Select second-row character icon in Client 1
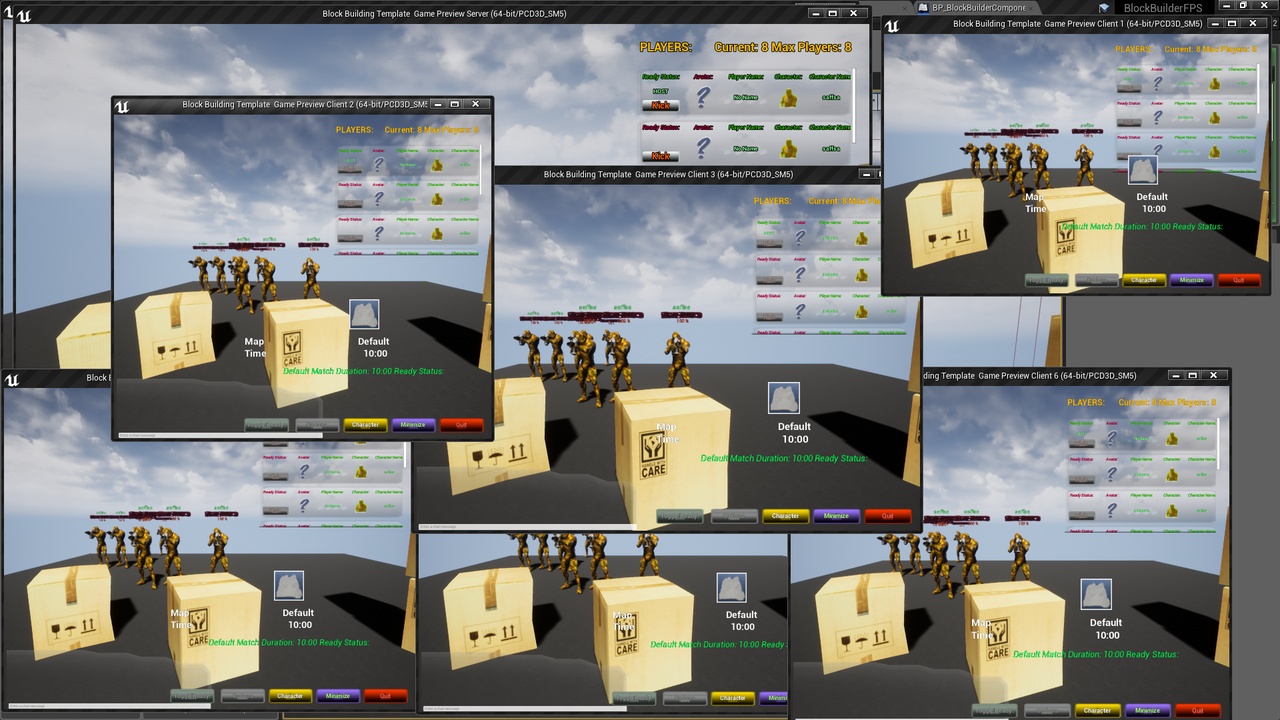The width and height of the screenshot is (1280, 720). click(1214, 117)
